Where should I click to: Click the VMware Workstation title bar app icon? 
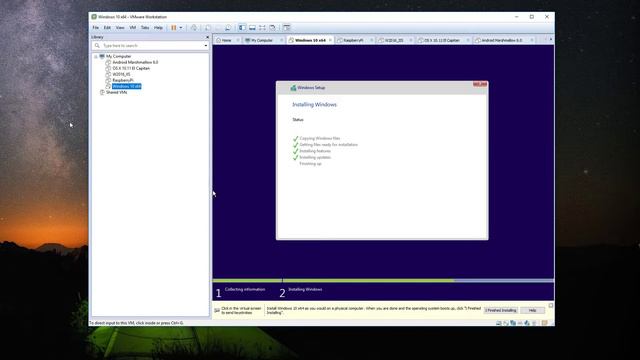(x=94, y=17)
